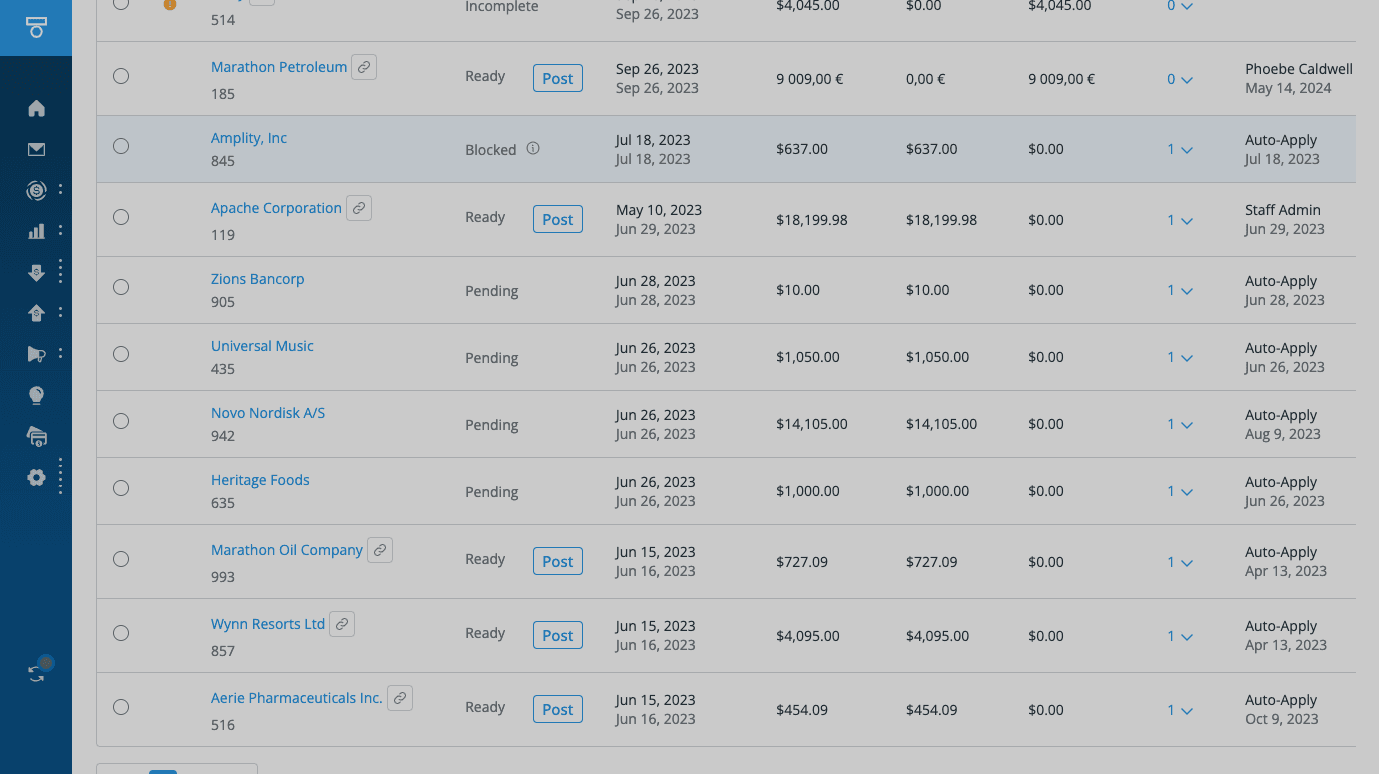This screenshot has height=774, width=1379.
Task: Click the megaphone icon in the sidebar
Action: tap(36, 353)
